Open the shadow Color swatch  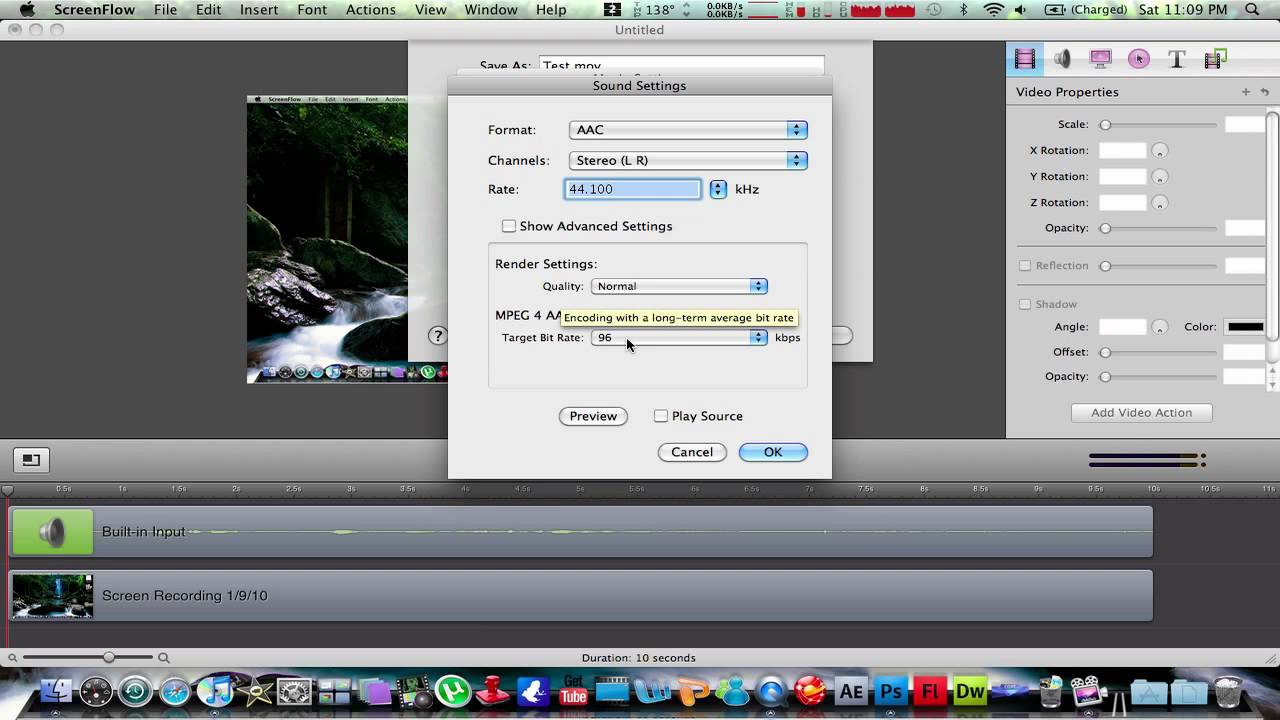click(1246, 327)
